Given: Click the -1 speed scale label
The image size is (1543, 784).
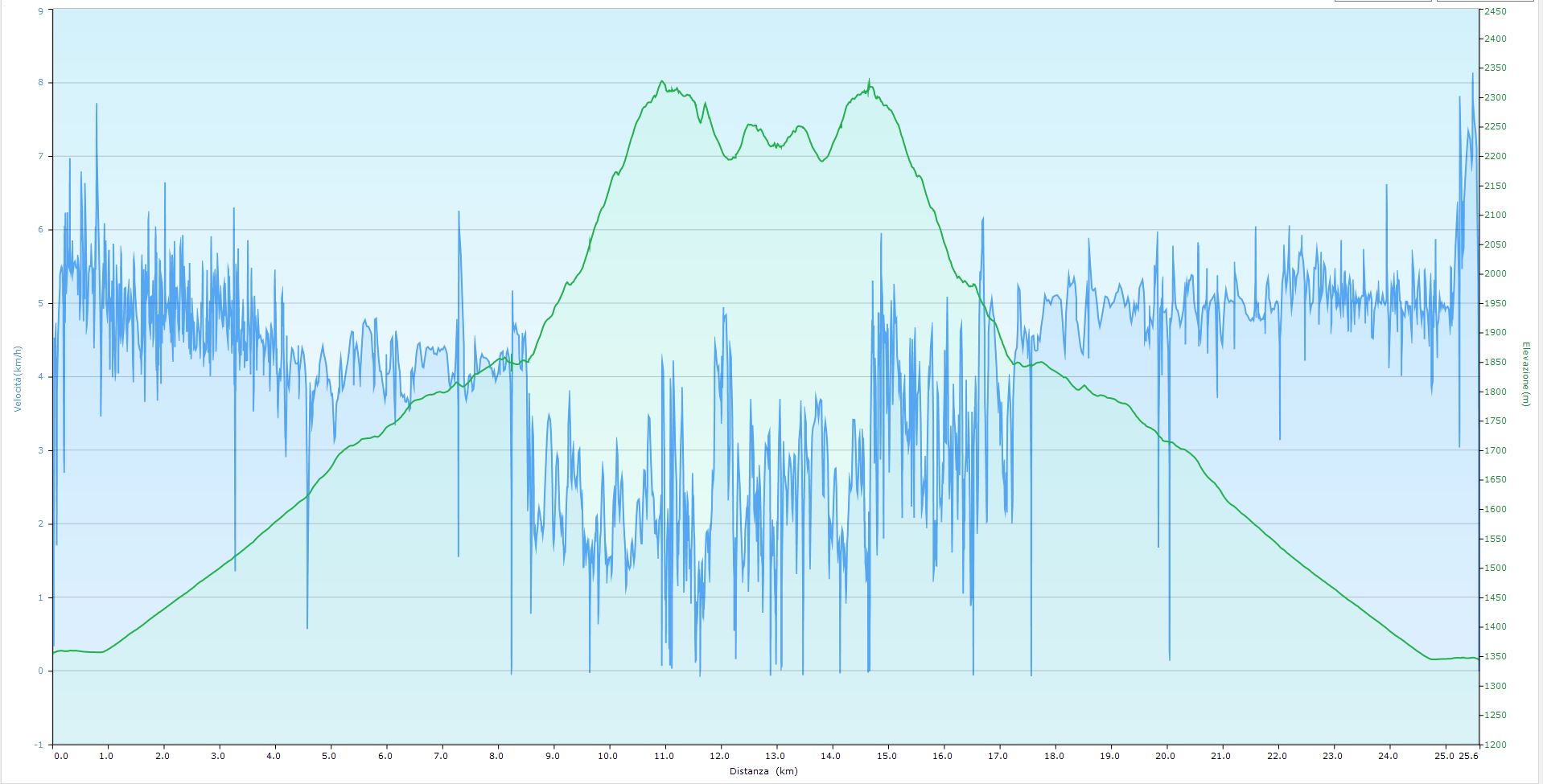Looking at the screenshot, I should (39, 745).
